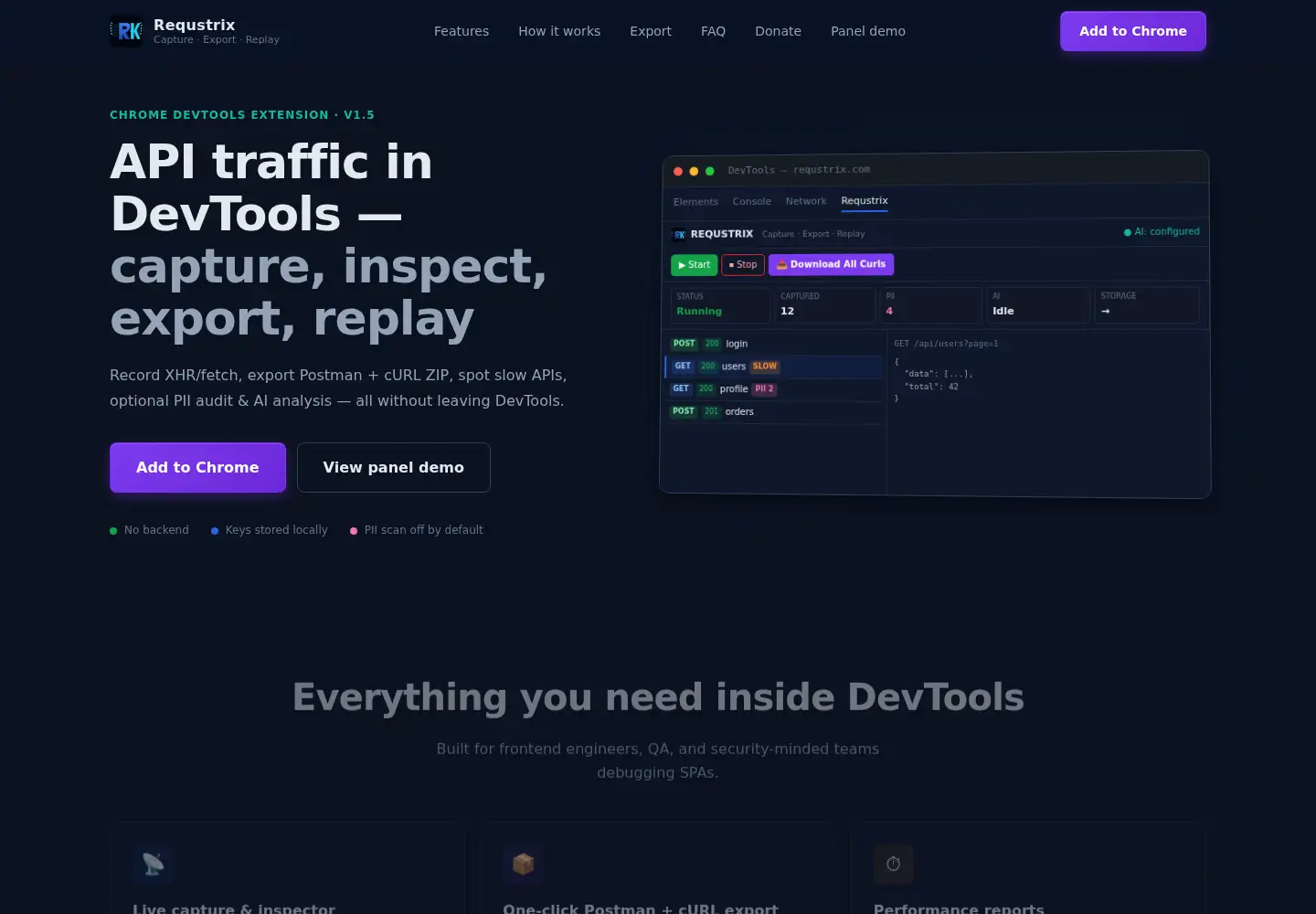Click the small RK logo in the panel
Image resolution: width=1316 pixels, height=914 pixels.
coord(679,234)
